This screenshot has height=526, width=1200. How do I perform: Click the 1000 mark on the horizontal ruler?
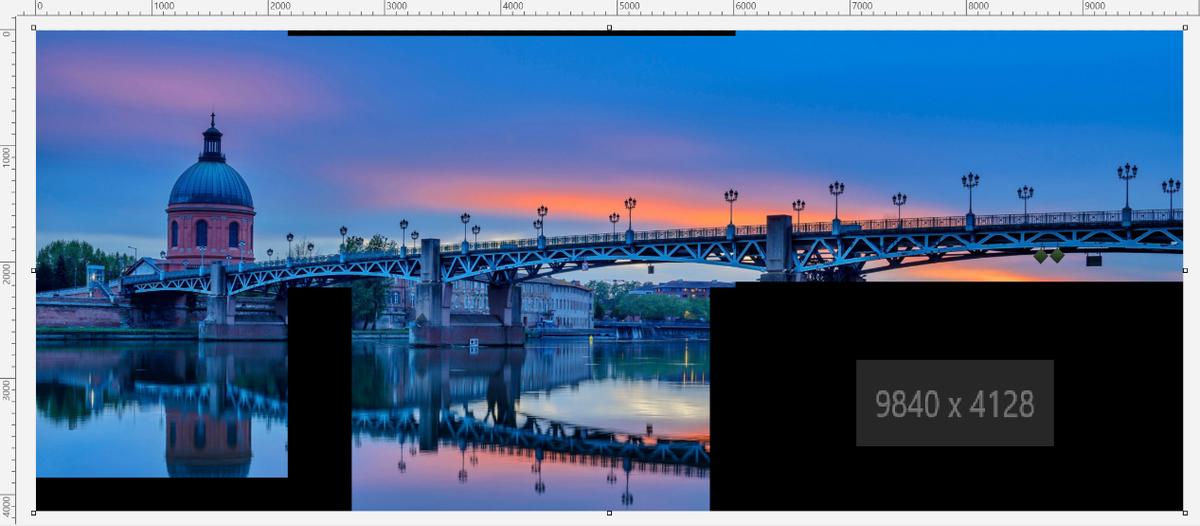[163, 6]
